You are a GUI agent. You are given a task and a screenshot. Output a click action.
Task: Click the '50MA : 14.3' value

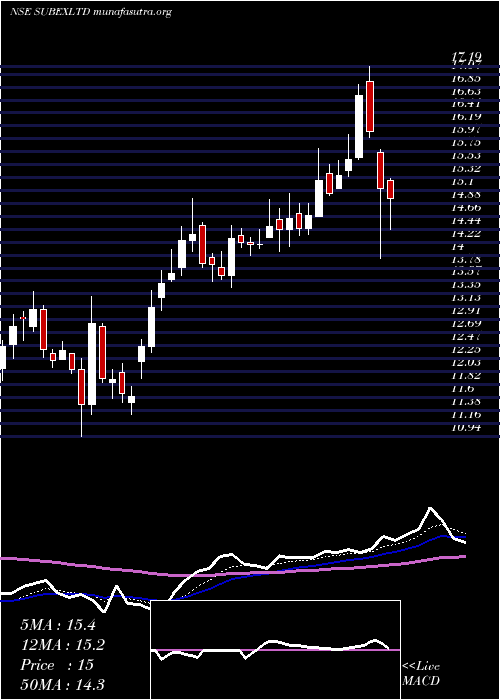pyautogui.click(x=63, y=684)
